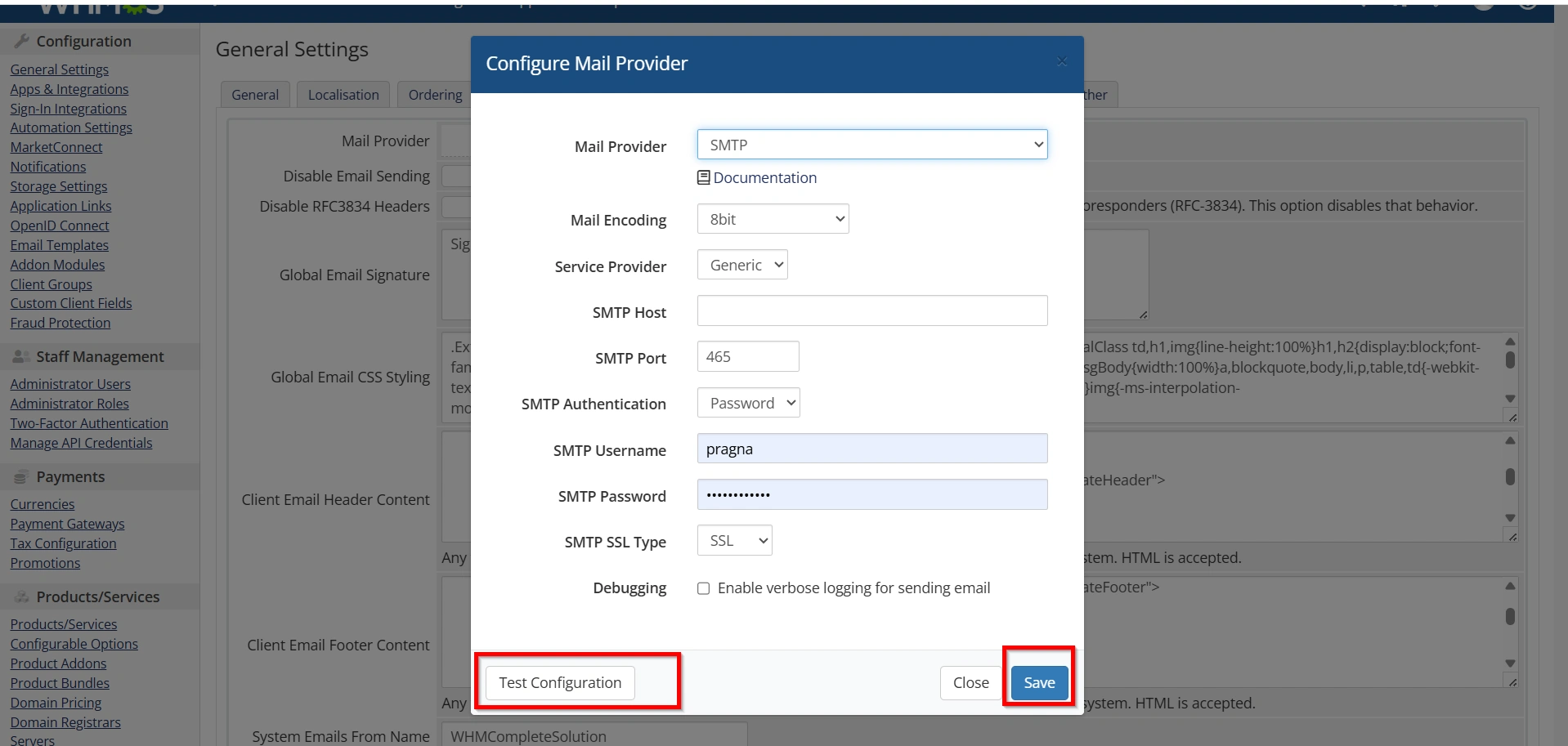The height and width of the screenshot is (746, 1568).
Task: Open Client Groups link
Action: [51, 284]
